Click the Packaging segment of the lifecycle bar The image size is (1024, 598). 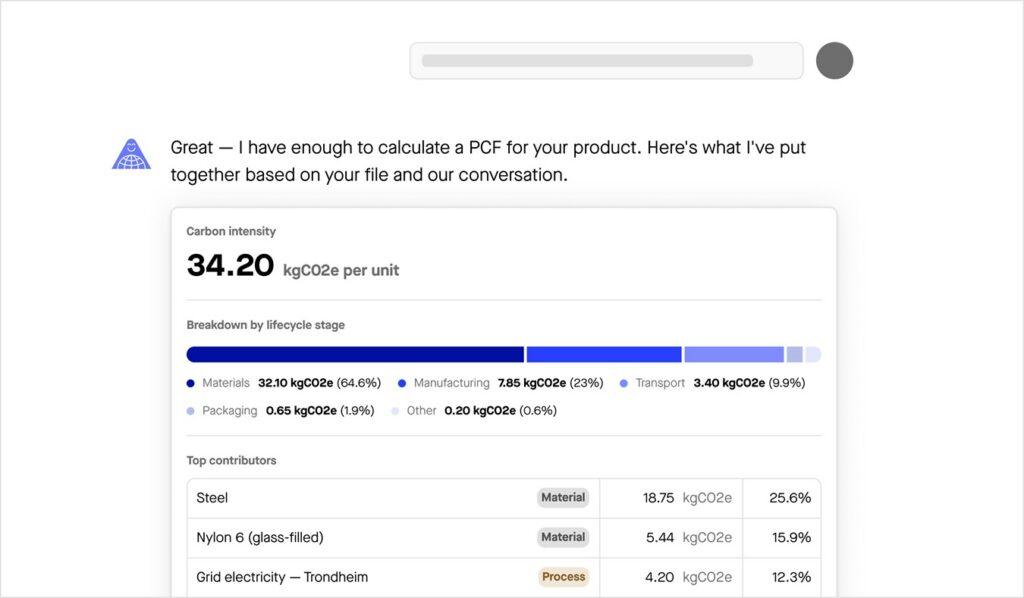click(795, 354)
